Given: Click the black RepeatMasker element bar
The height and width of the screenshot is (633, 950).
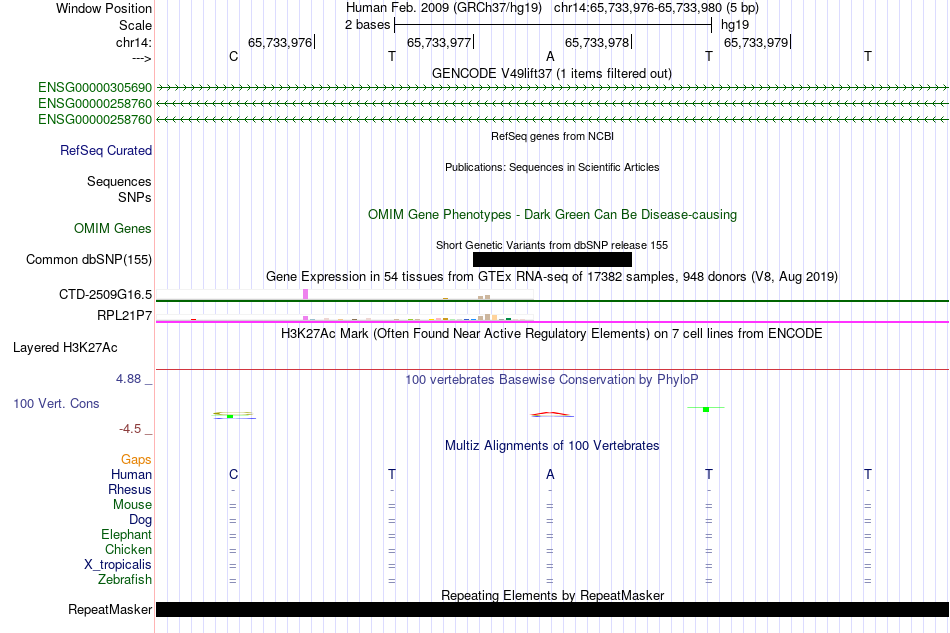Looking at the screenshot, I should 552,609.
